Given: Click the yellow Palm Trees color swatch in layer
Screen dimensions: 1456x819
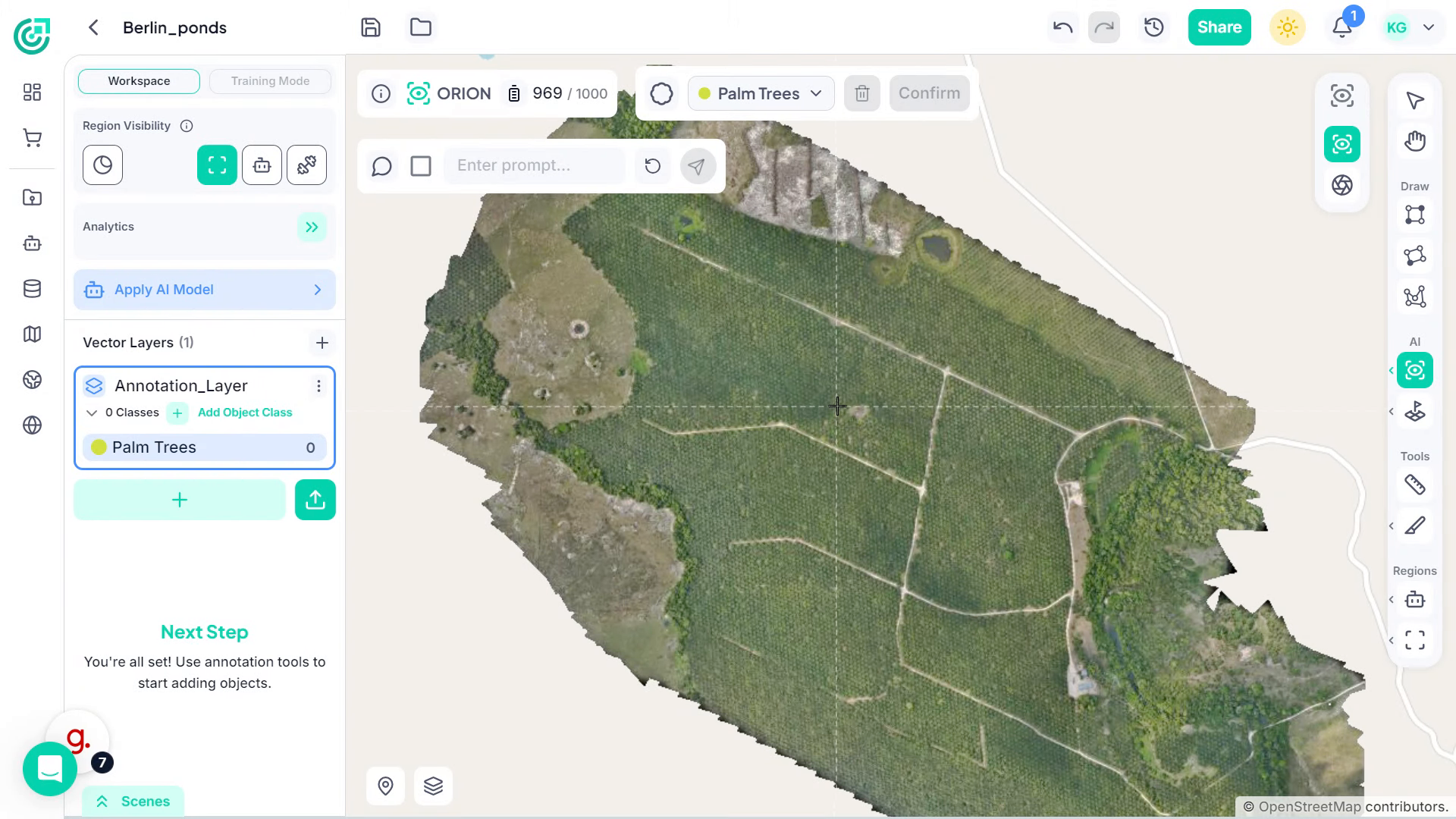Looking at the screenshot, I should coord(99,447).
